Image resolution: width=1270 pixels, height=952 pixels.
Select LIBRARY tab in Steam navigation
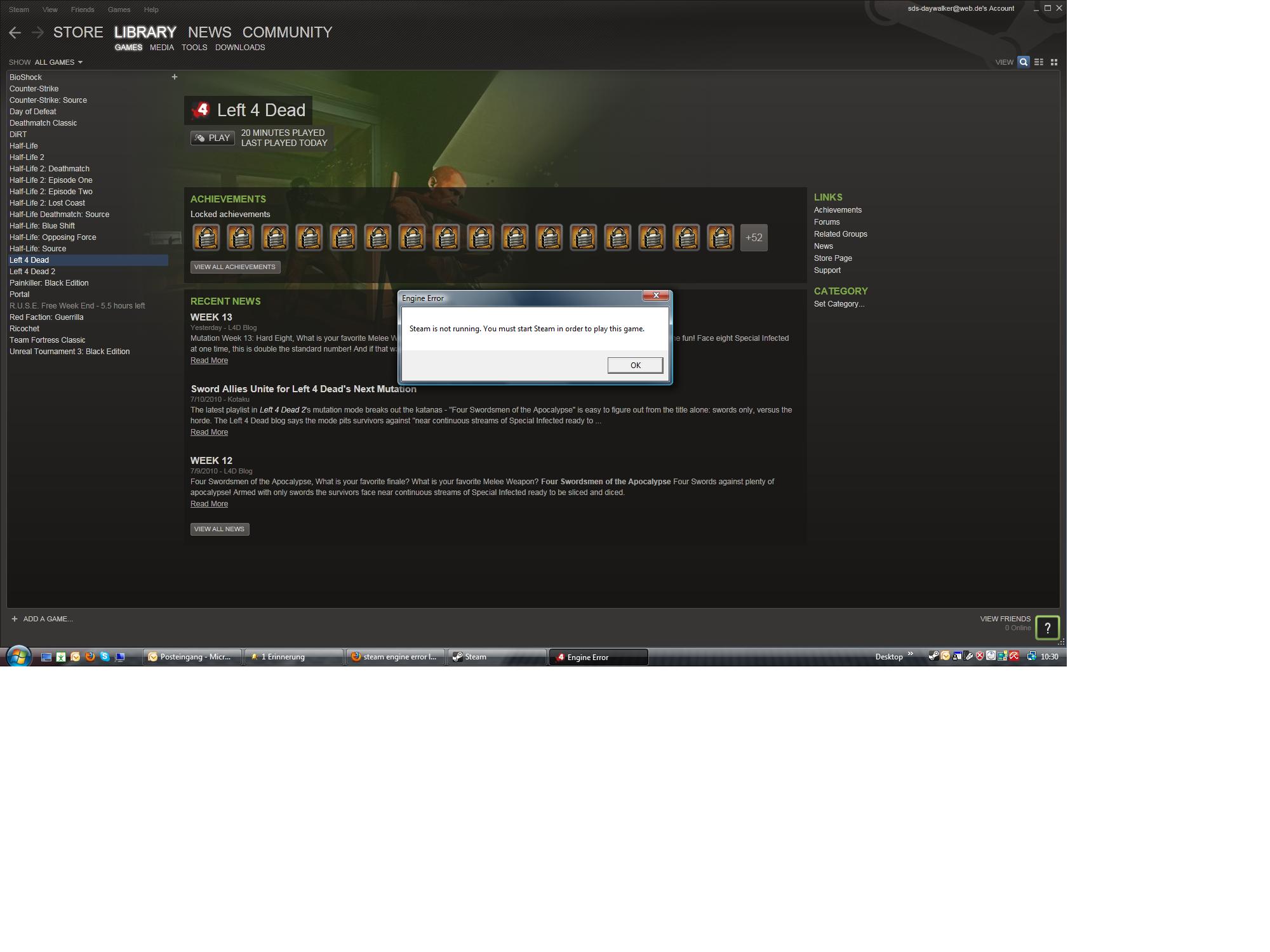pos(145,31)
